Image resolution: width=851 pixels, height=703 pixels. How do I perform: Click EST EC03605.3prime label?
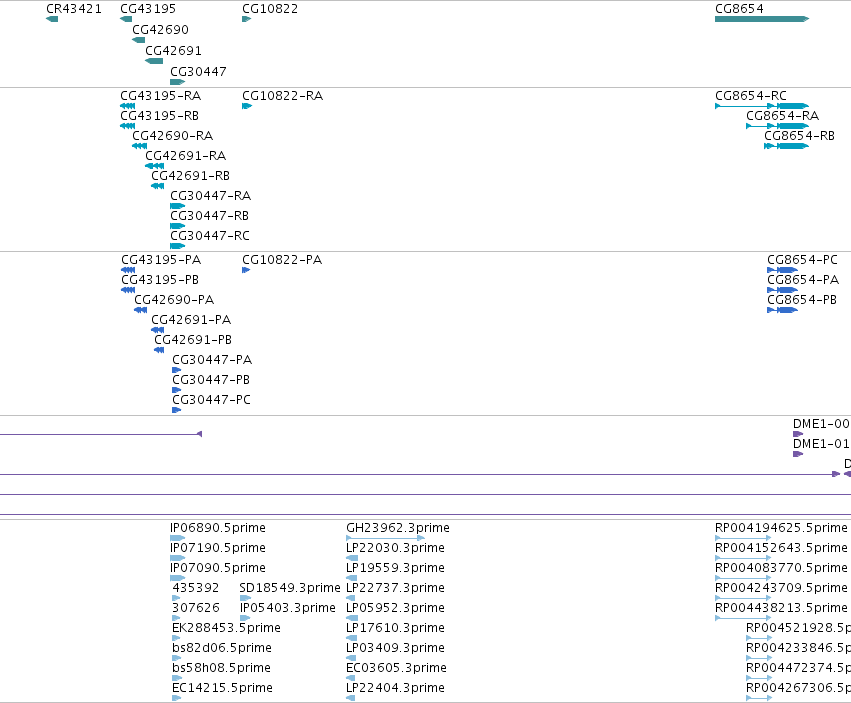pos(397,669)
